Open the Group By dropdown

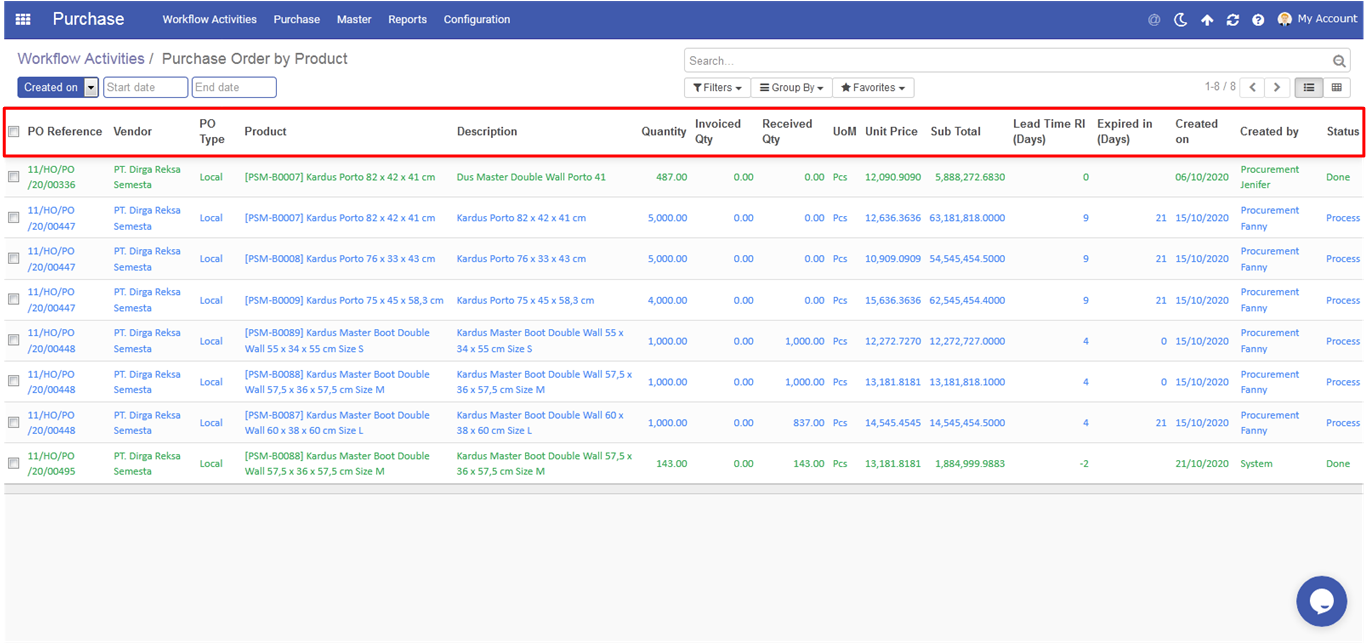(791, 88)
